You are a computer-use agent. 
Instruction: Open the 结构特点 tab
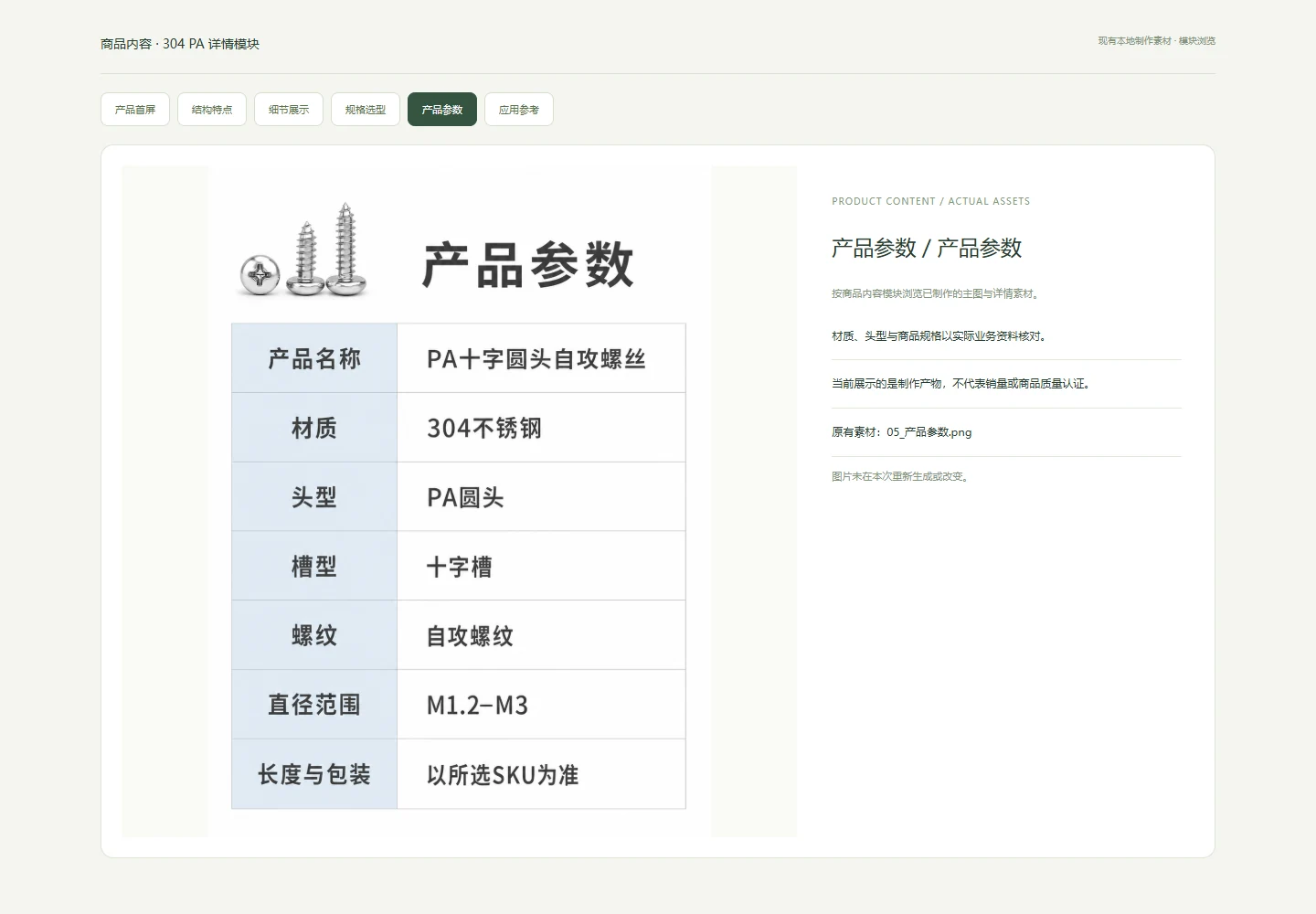(x=212, y=110)
